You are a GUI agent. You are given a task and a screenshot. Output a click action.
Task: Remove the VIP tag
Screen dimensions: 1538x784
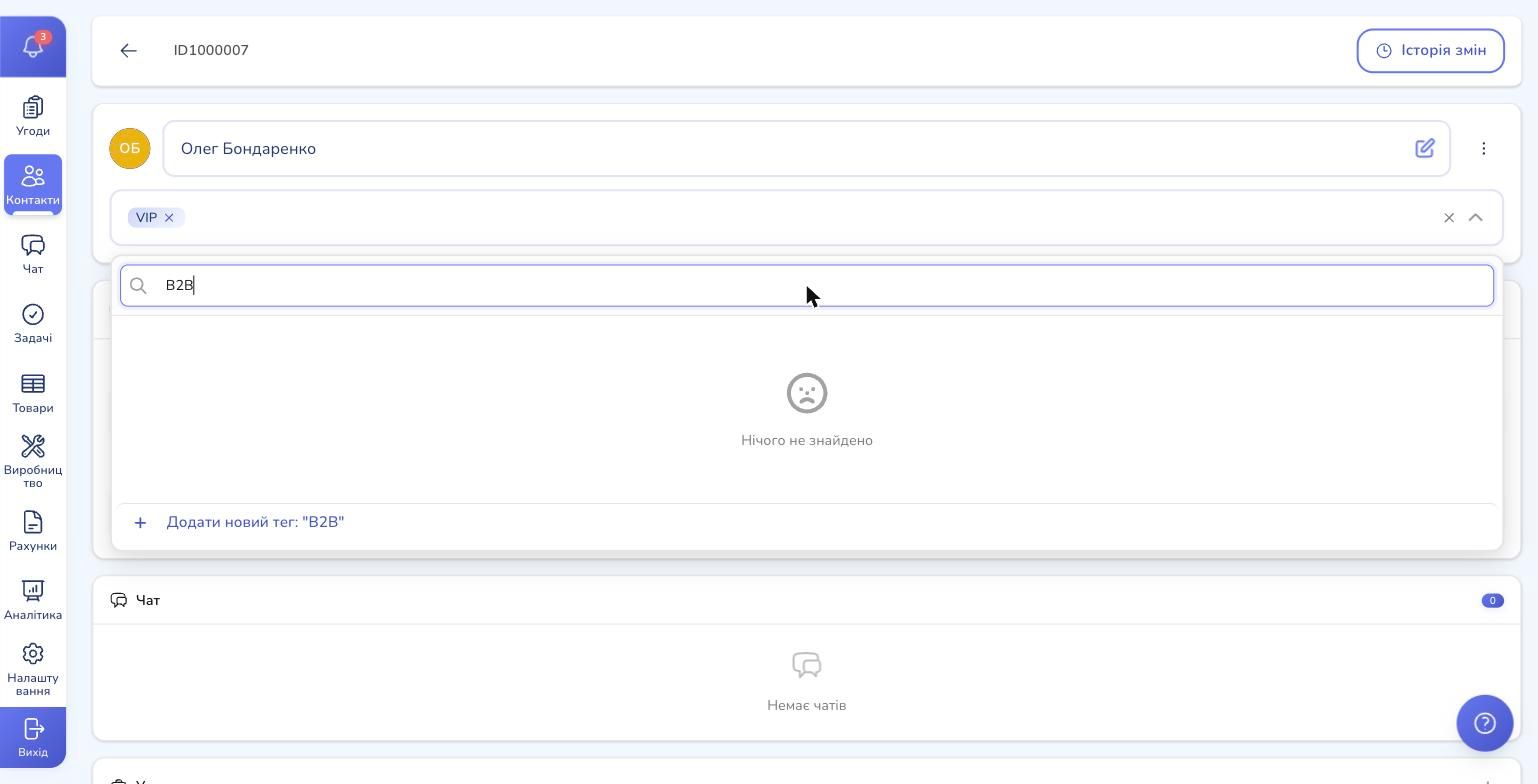pos(169,217)
